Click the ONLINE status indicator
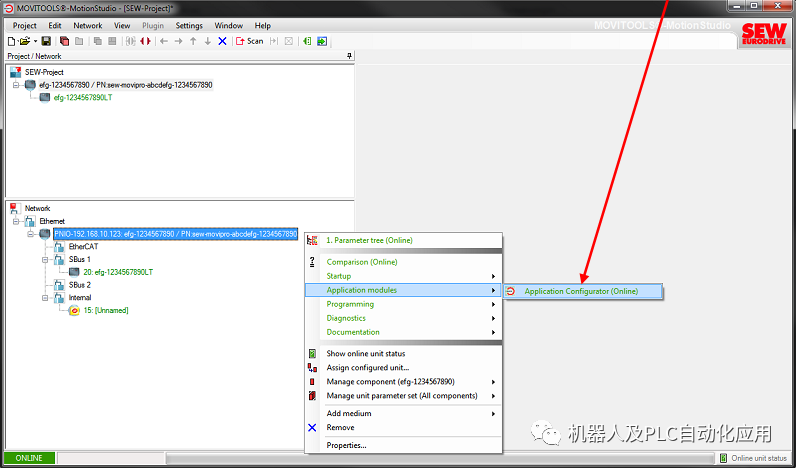The width and height of the screenshot is (798, 468). (29, 458)
